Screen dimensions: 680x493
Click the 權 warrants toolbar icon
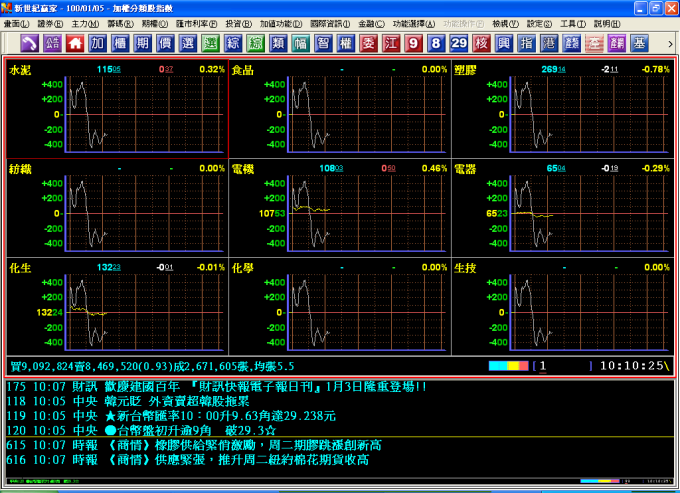(346, 43)
